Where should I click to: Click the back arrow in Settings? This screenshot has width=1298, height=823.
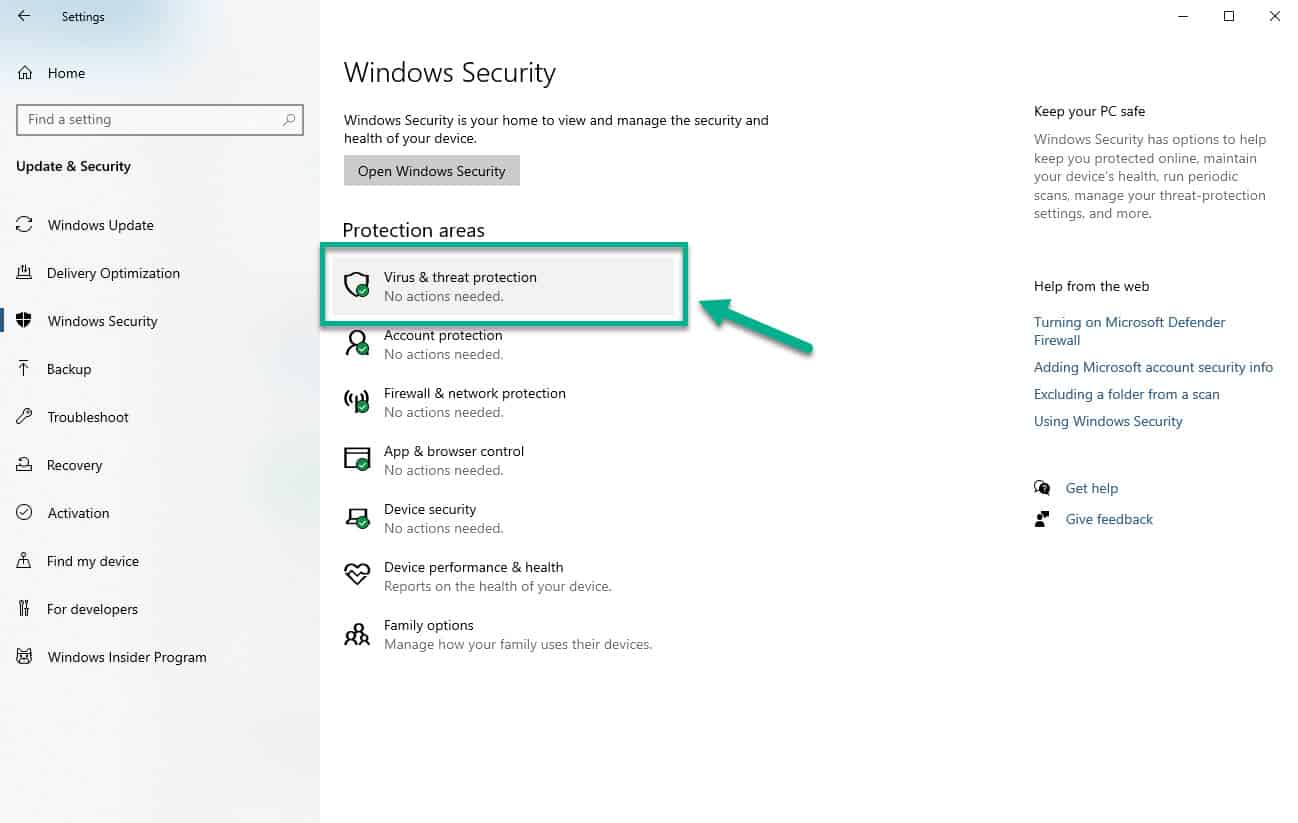tap(24, 16)
